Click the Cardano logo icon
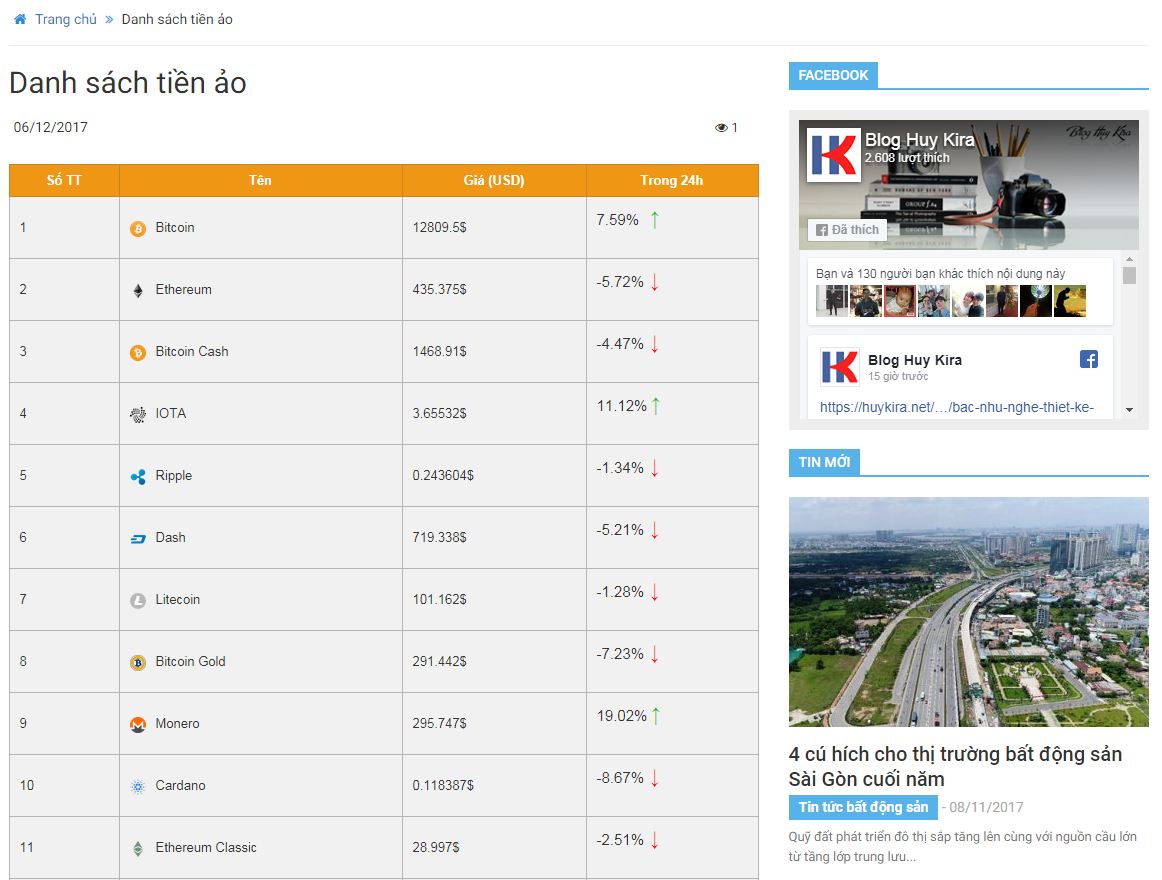This screenshot has width=1162, height=880. click(x=138, y=787)
